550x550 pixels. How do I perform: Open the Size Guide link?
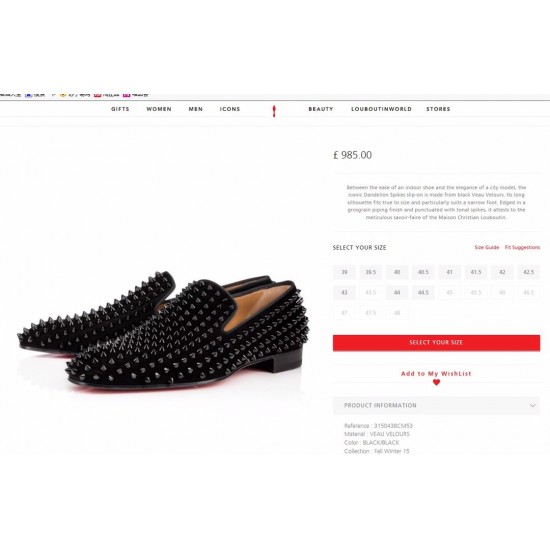pyautogui.click(x=487, y=247)
